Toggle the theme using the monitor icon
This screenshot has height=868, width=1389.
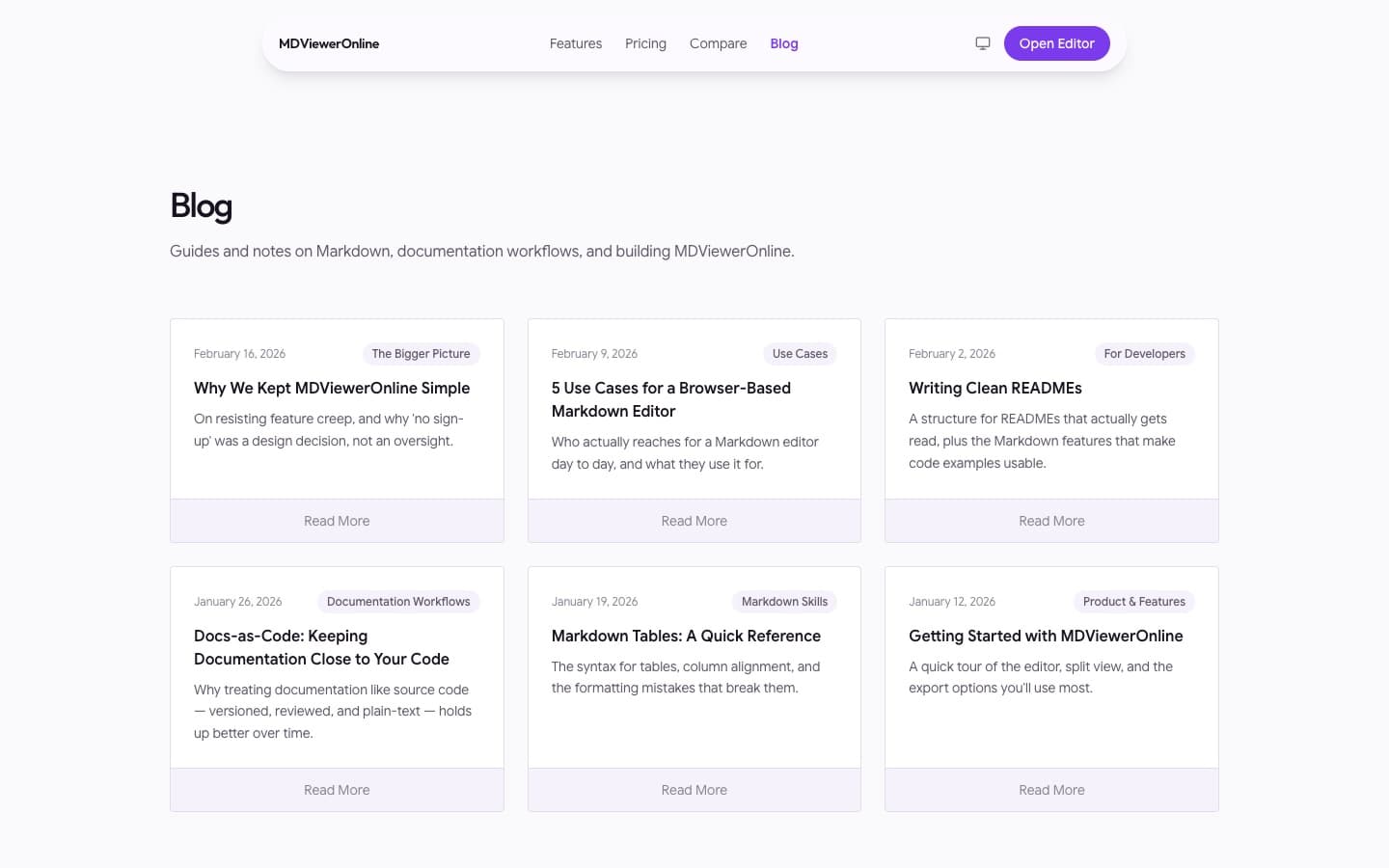983,43
